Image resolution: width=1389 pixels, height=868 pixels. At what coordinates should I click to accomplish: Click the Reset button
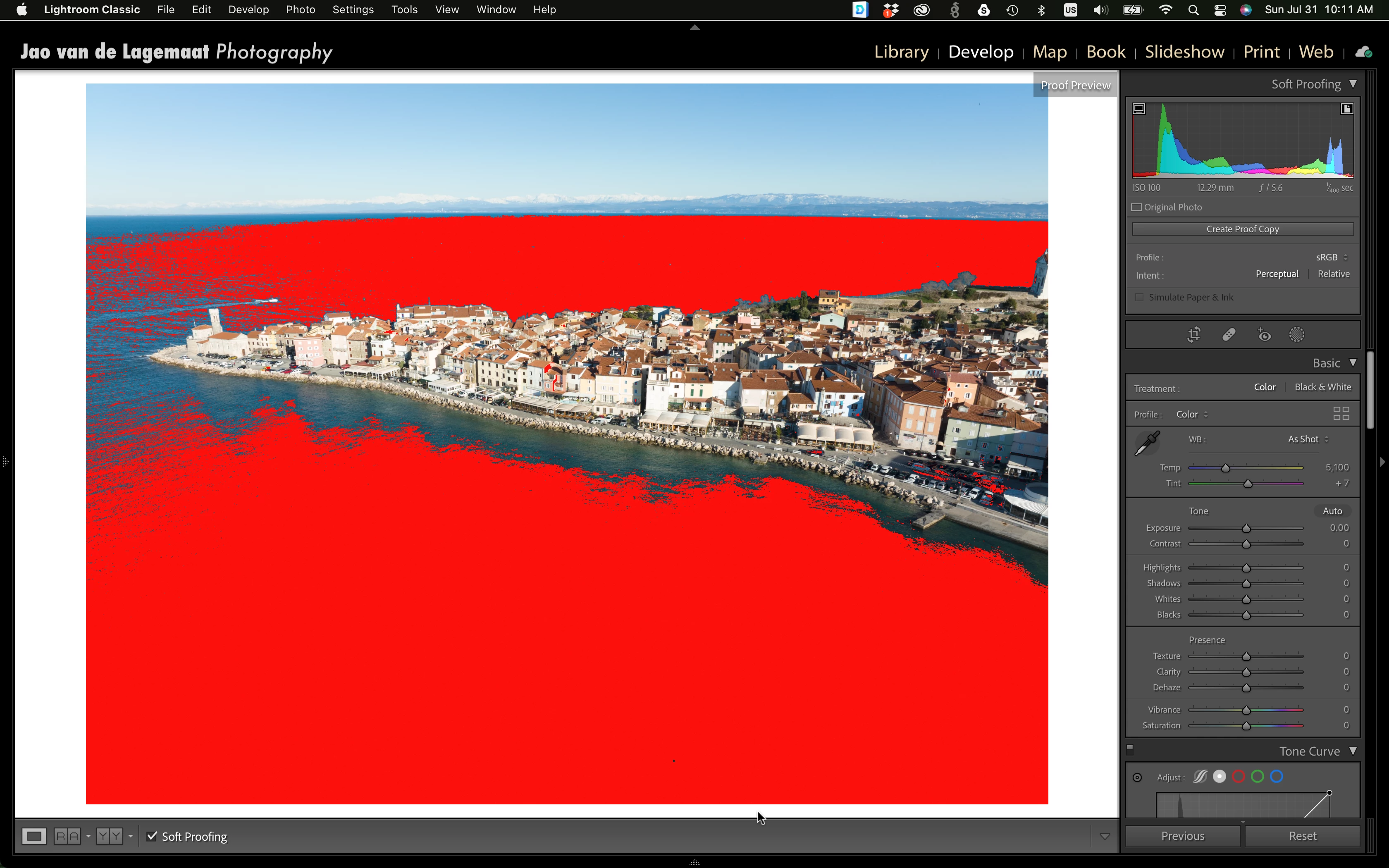1302,836
